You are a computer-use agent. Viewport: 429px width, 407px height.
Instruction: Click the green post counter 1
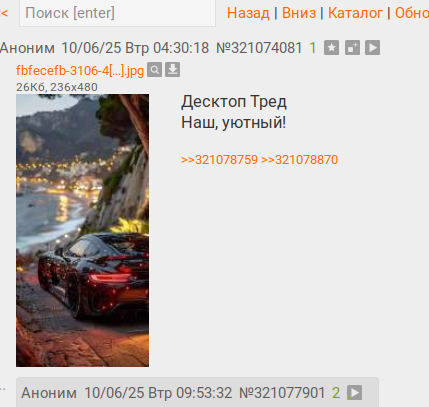313,48
